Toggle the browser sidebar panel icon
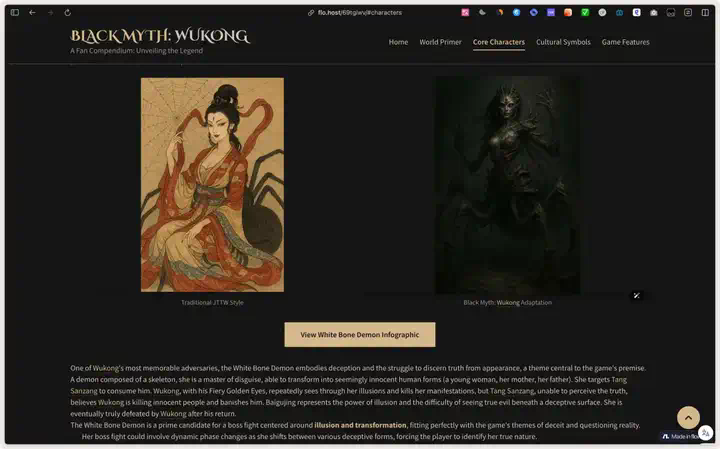 click(15, 12)
